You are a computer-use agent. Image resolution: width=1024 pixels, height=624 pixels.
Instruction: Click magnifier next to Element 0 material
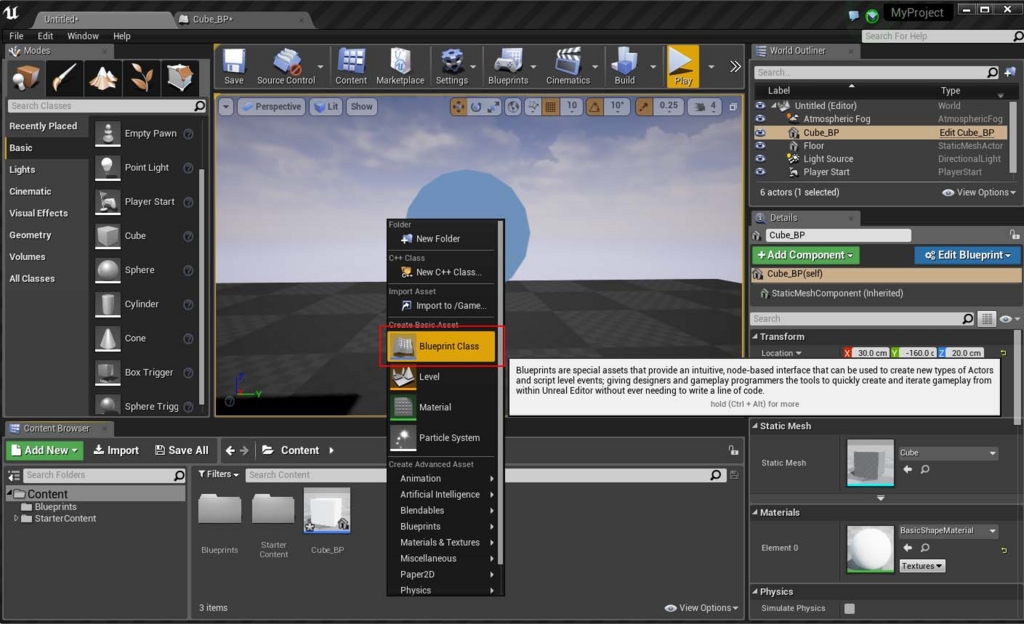[925, 548]
